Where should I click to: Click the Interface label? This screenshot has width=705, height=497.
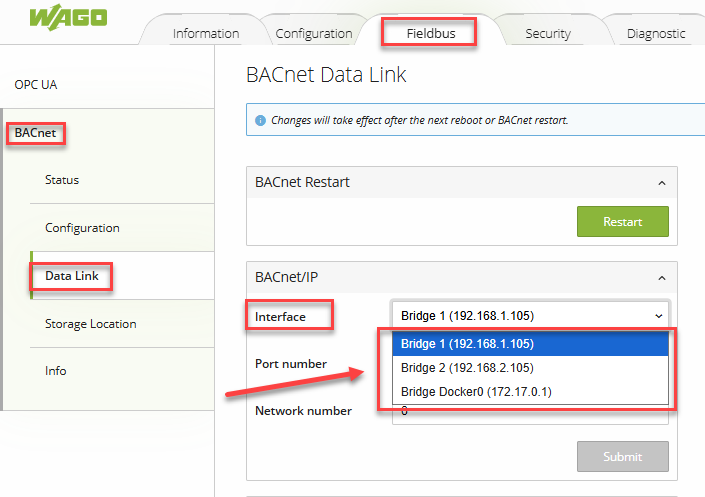pos(280,317)
